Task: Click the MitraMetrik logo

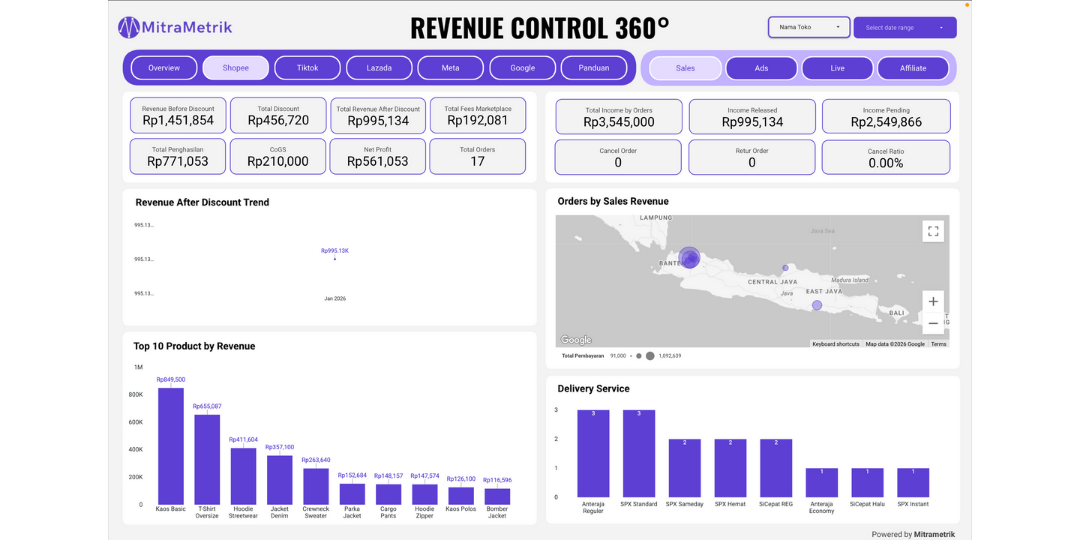Action: click(175, 27)
